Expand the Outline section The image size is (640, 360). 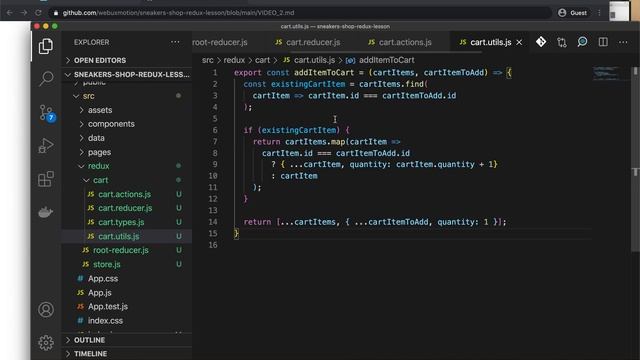pyautogui.click(x=127, y=340)
